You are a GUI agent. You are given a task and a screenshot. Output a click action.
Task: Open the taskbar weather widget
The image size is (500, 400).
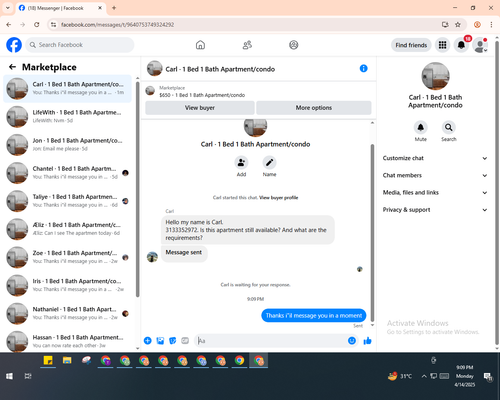[400, 376]
